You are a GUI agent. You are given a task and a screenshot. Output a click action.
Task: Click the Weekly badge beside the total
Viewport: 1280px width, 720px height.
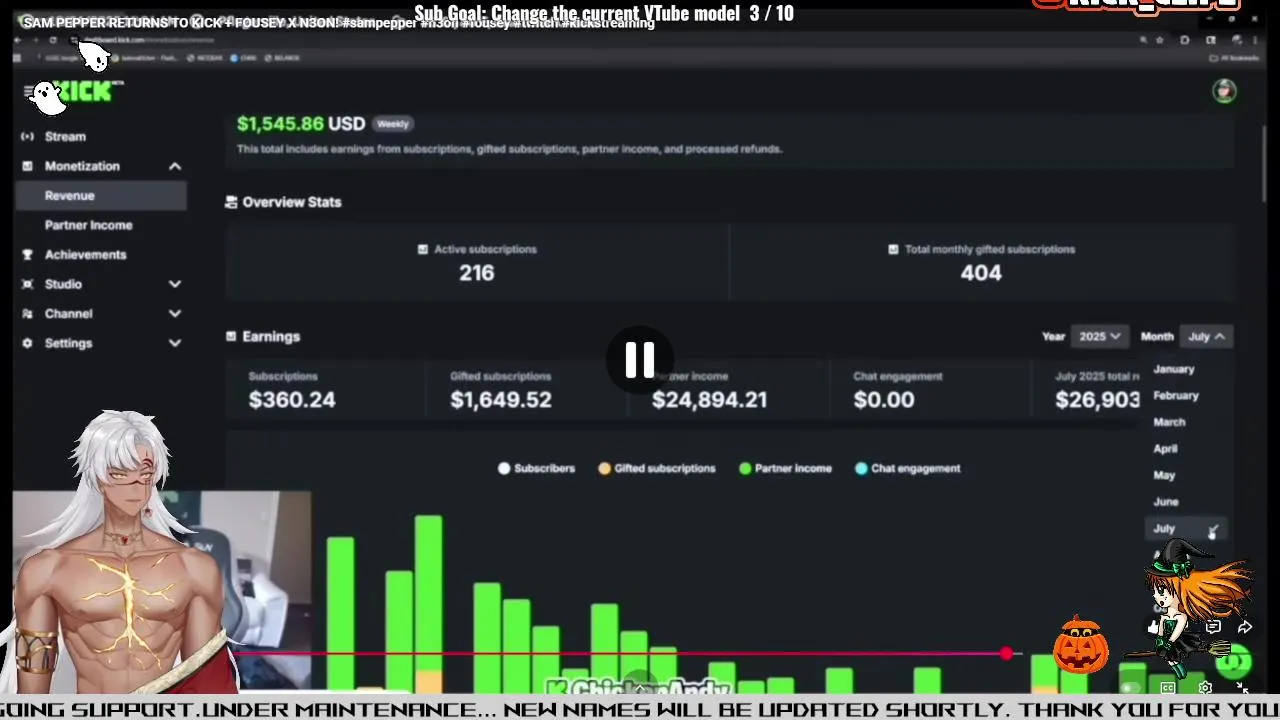tap(393, 124)
